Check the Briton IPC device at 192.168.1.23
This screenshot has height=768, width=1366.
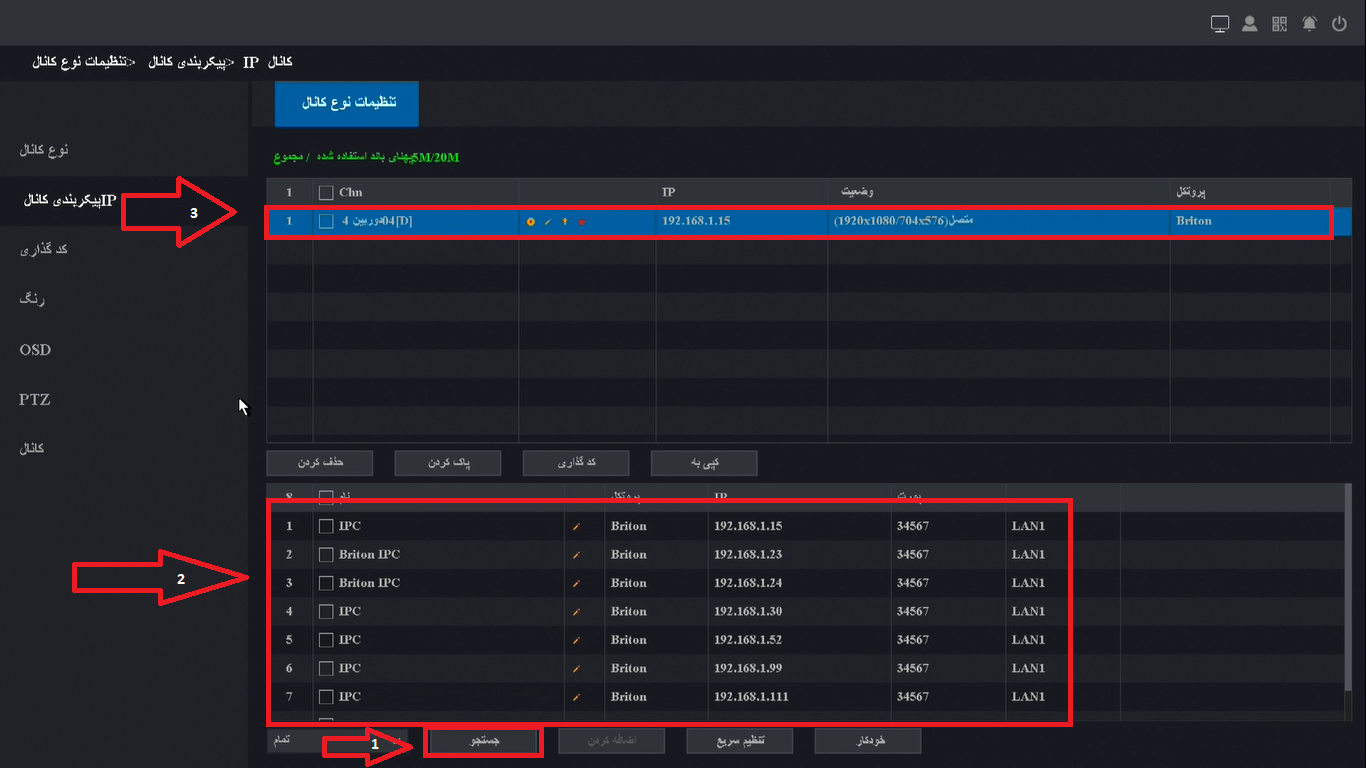click(x=326, y=555)
